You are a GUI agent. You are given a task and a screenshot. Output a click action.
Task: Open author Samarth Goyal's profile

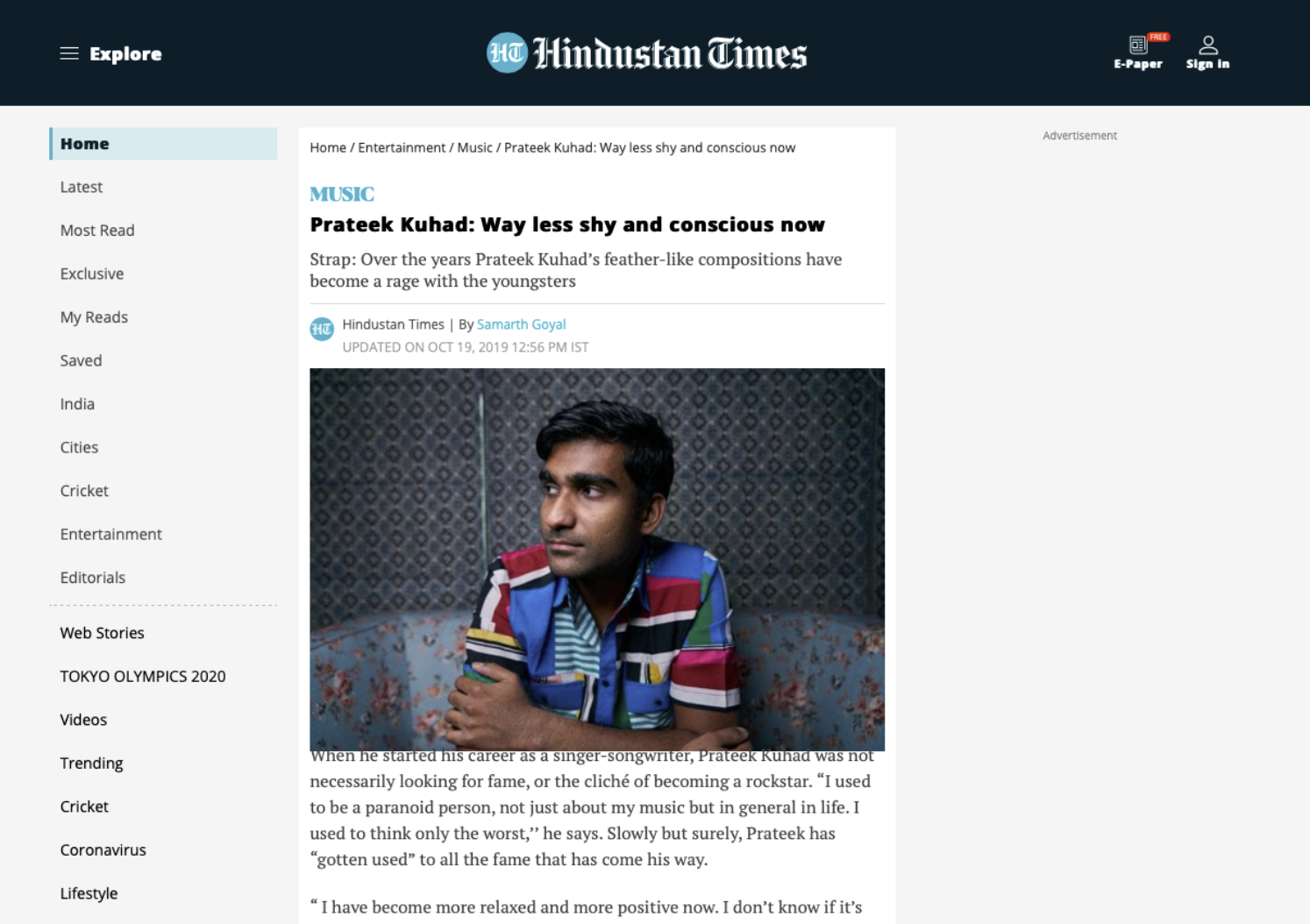[x=521, y=324]
